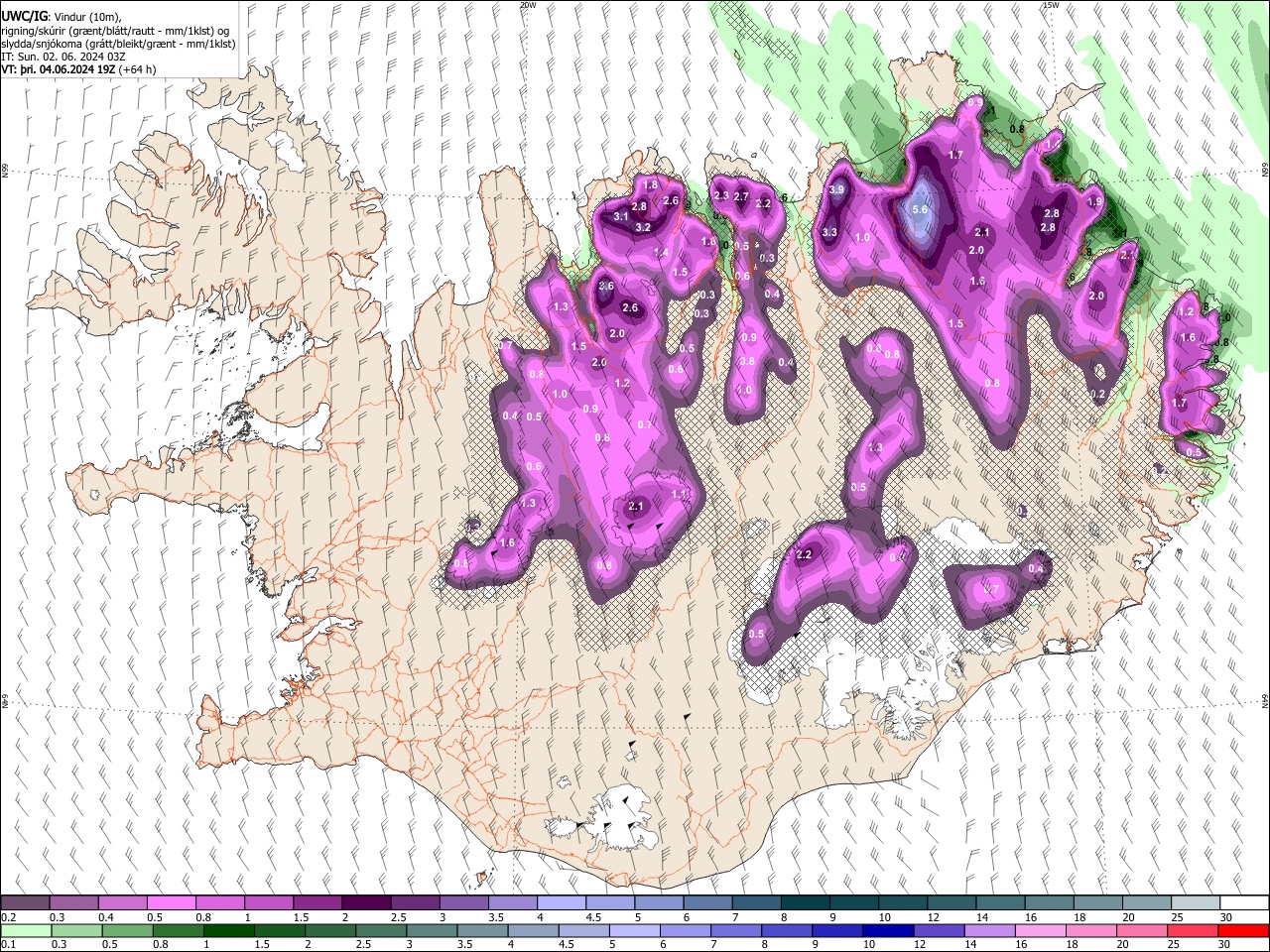
Task: Select the 'slydda/snjókoma' description line
Action: point(118,44)
